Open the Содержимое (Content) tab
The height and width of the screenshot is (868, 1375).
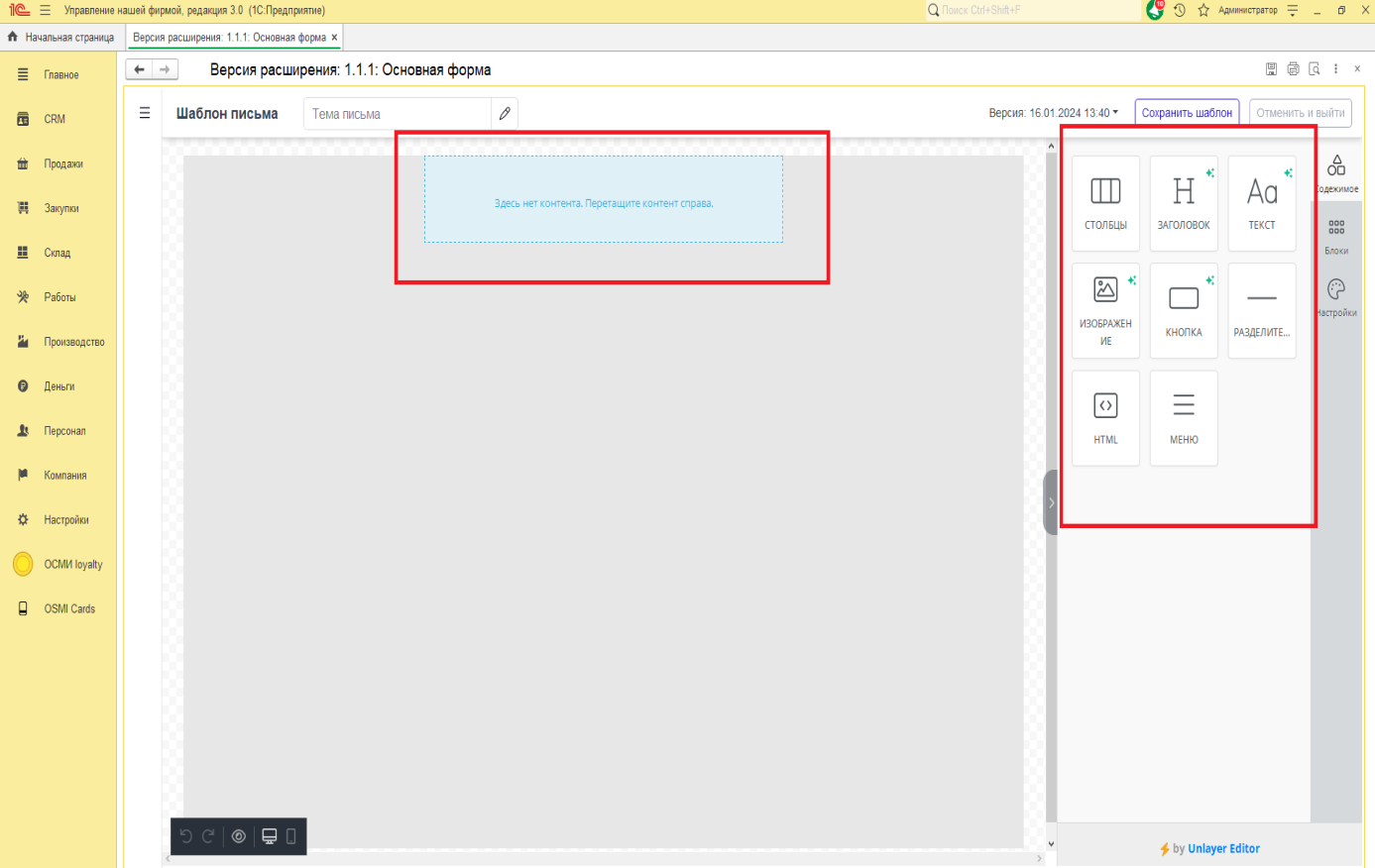[x=1336, y=173]
